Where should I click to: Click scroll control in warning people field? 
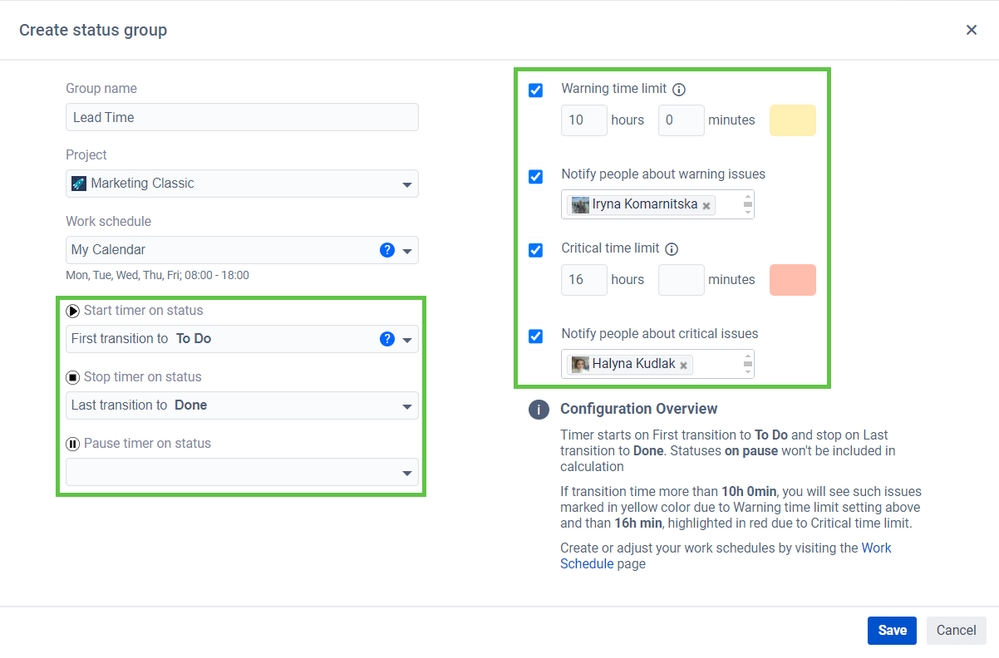(x=748, y=204)
